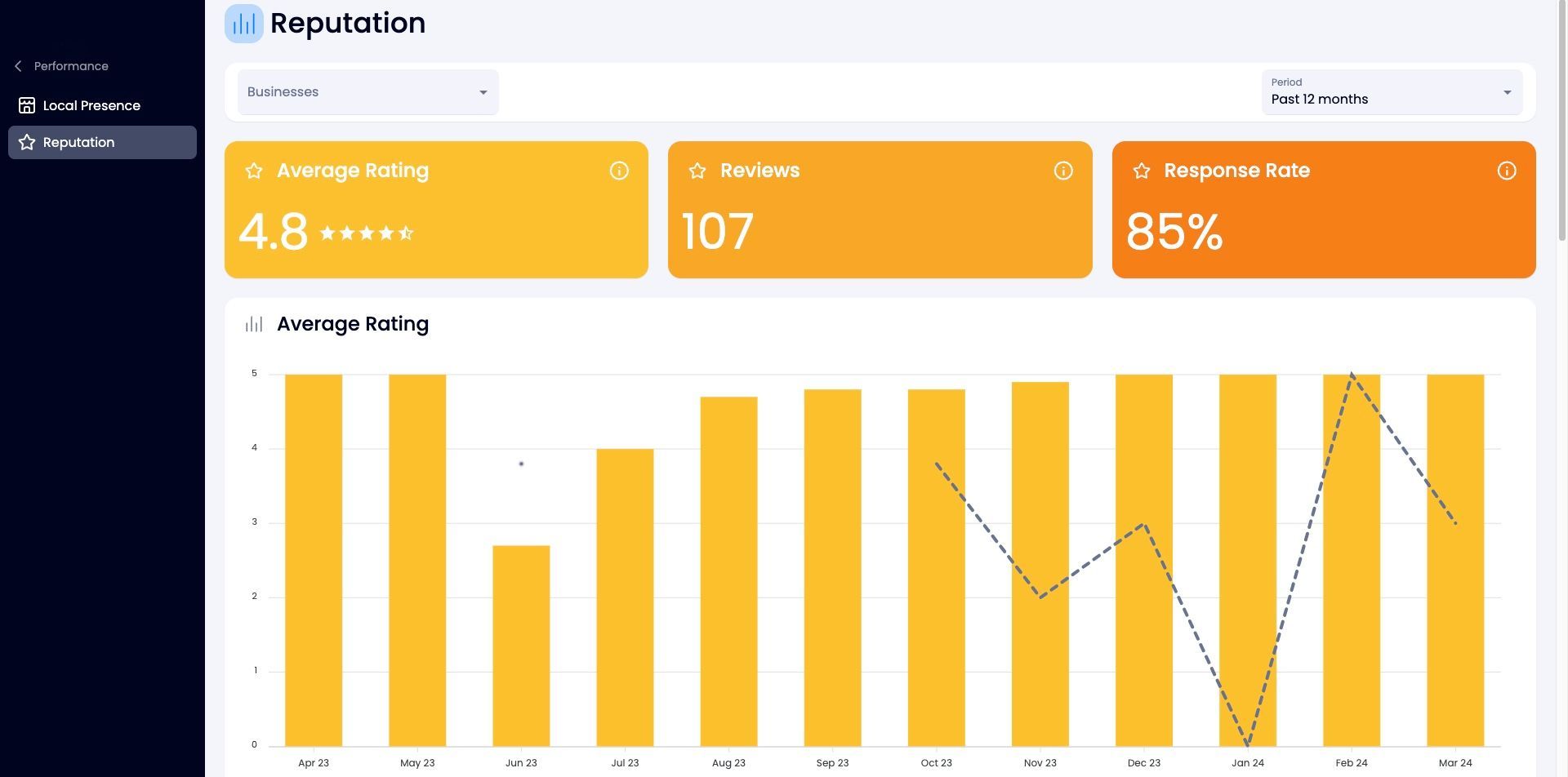
Task: Open Local Presence via its storefront icon
Action: click(x=27, y=105)
